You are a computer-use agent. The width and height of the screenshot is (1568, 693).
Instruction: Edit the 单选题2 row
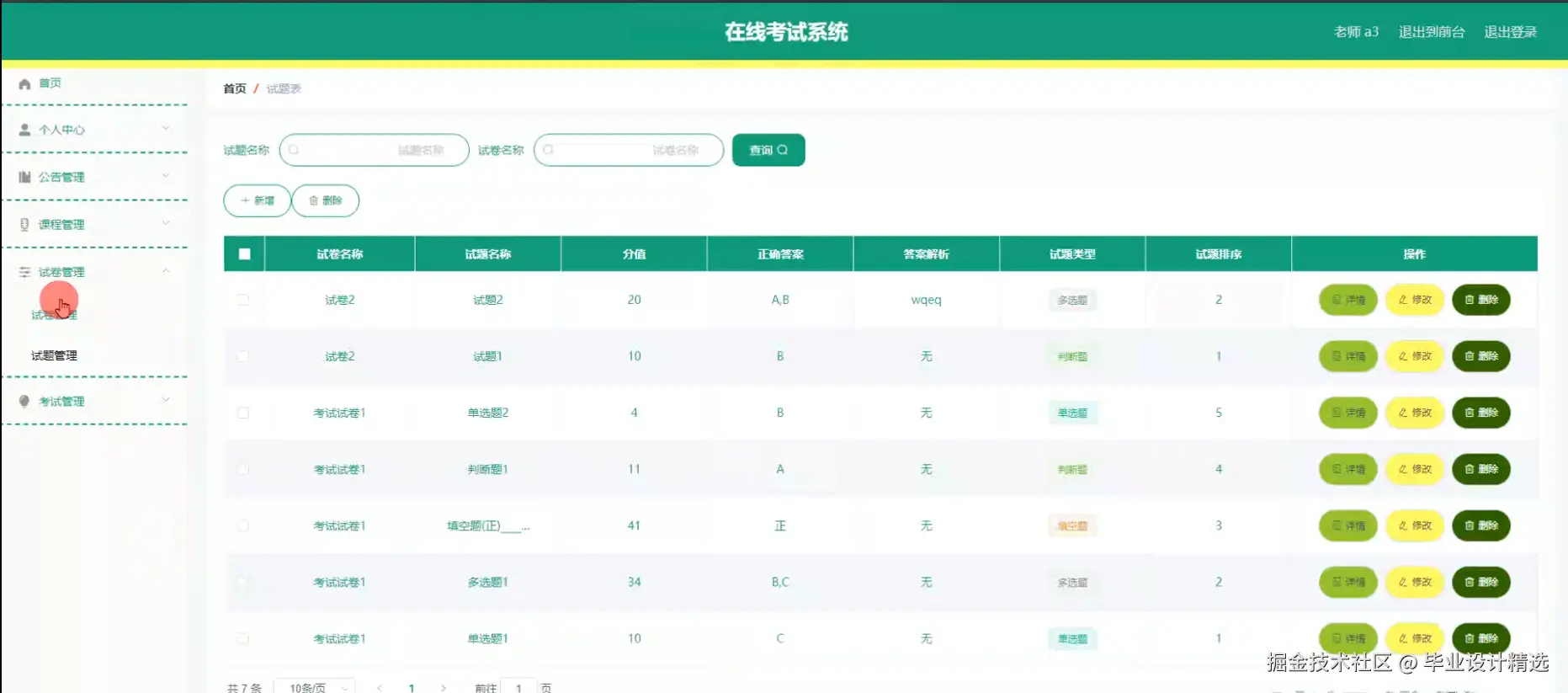click(1415, 413)
